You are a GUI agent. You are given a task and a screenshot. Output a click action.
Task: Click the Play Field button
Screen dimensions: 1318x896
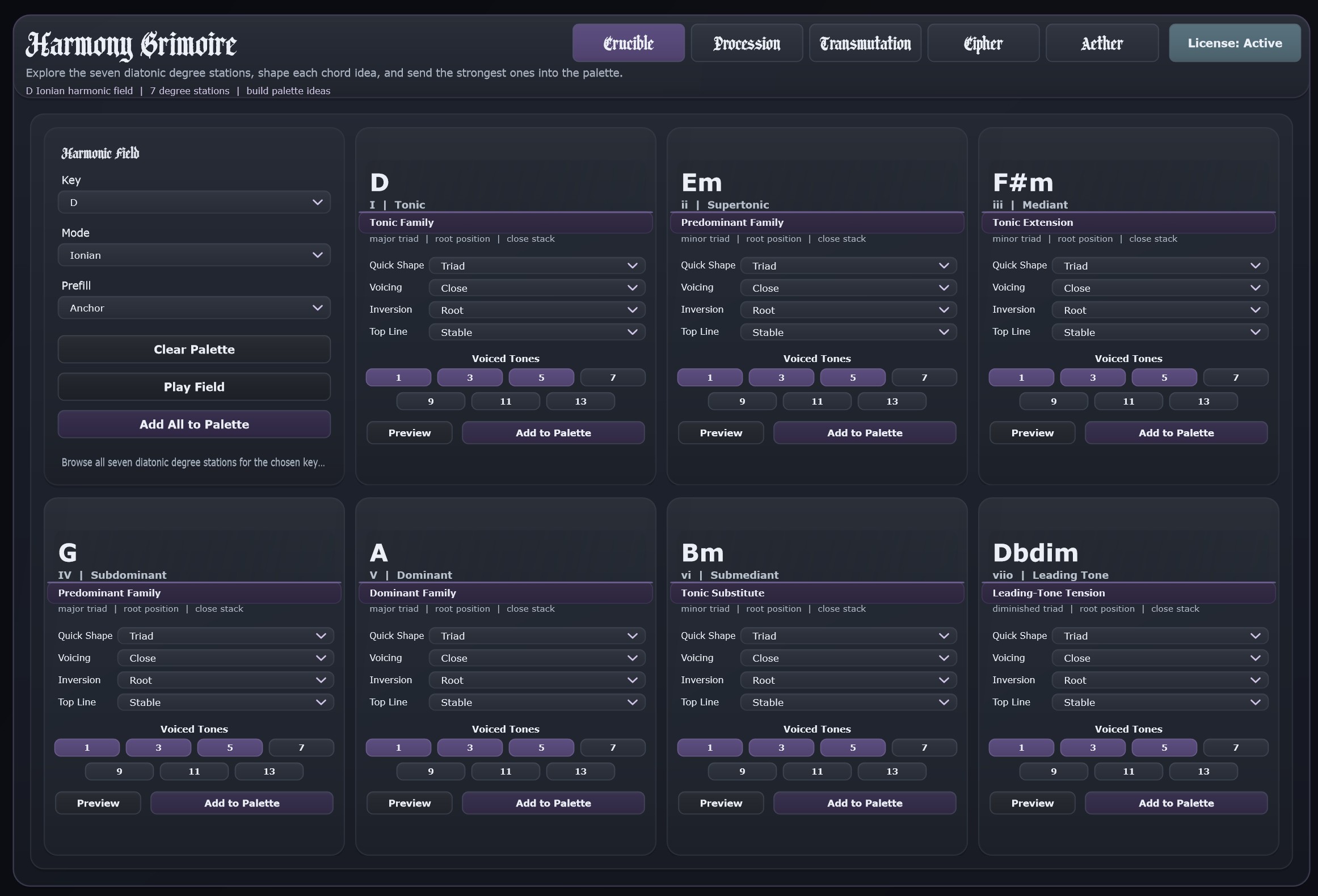pos(194,387)
